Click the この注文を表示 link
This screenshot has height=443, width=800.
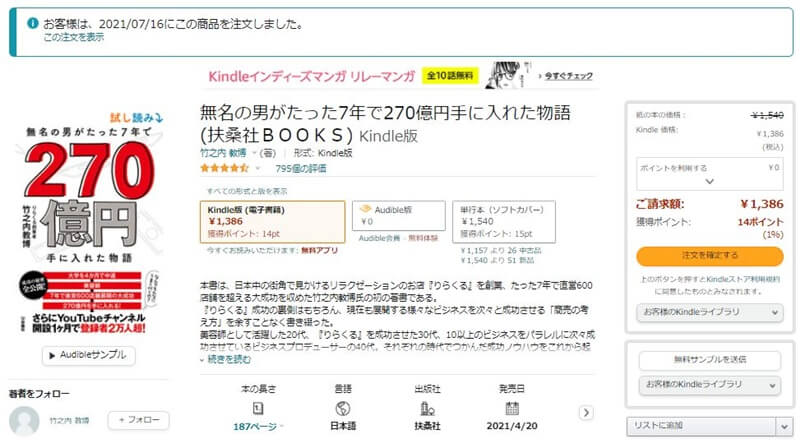pos(73,37)
